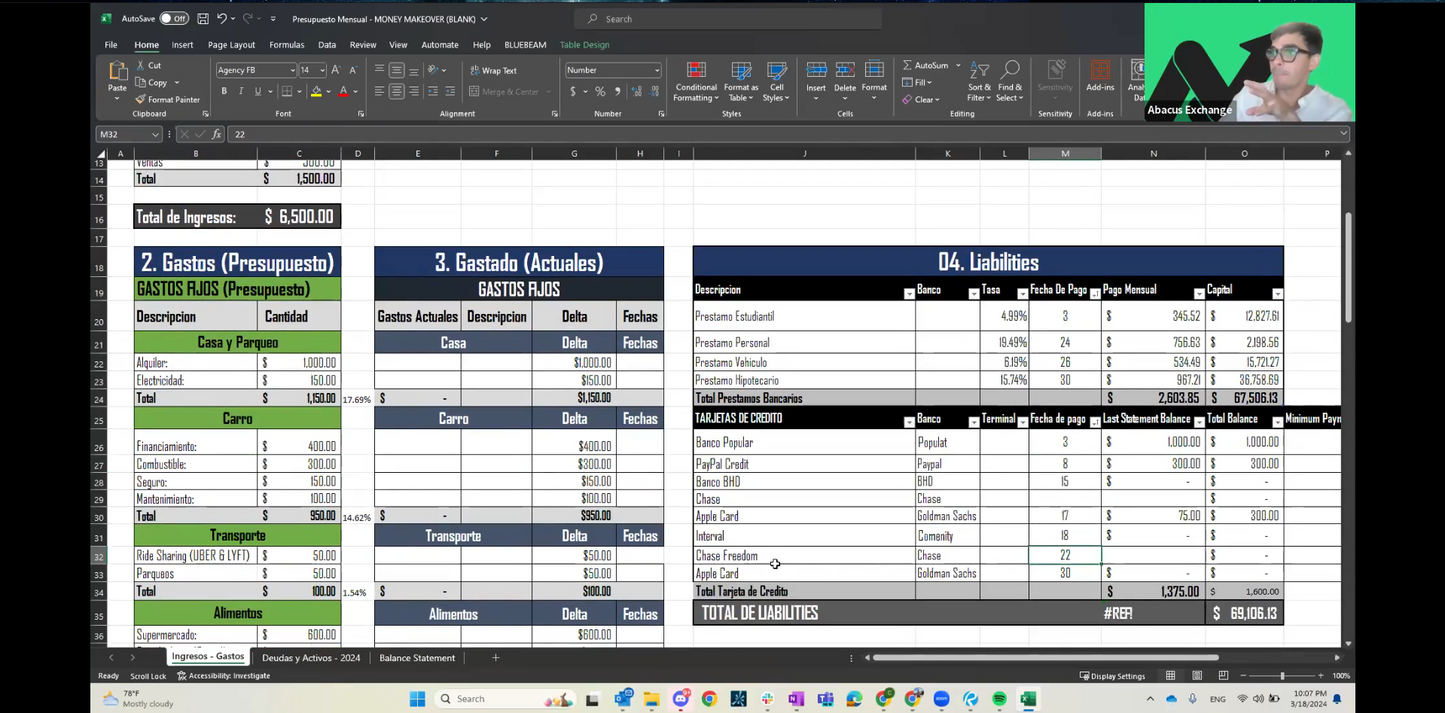
Task: Expand the font name combo box
Action: tap(292, 70)
